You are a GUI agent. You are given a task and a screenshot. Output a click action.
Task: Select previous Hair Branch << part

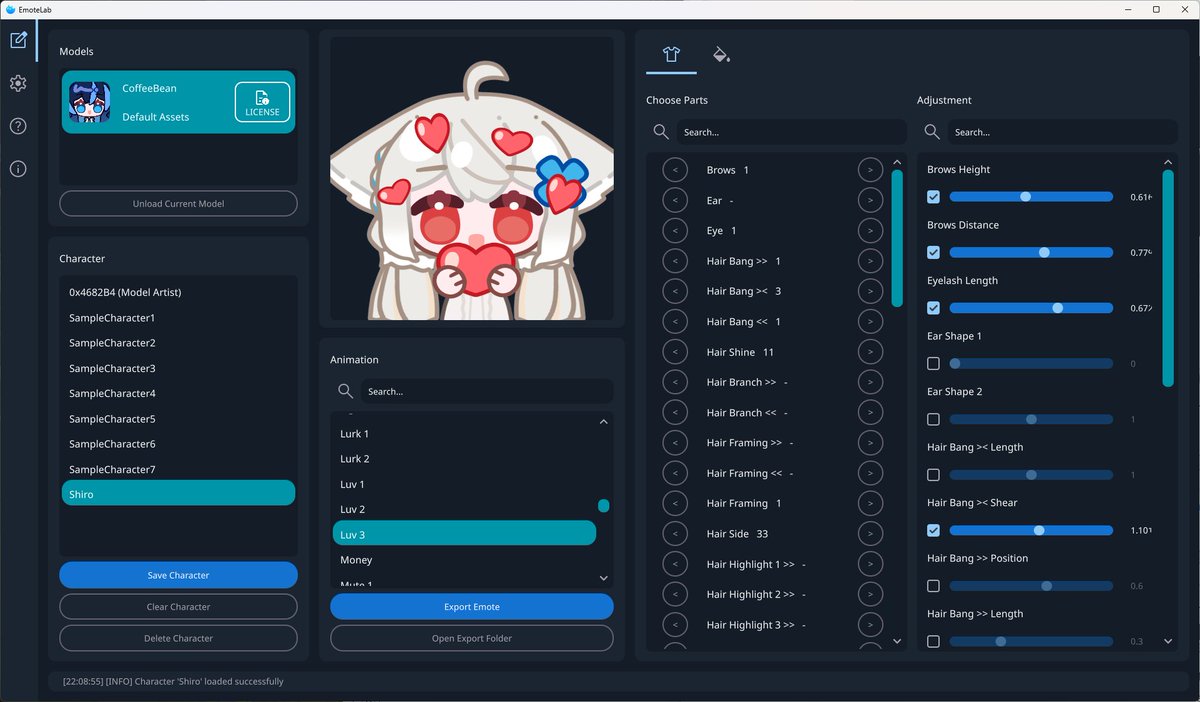pos(675,412)
